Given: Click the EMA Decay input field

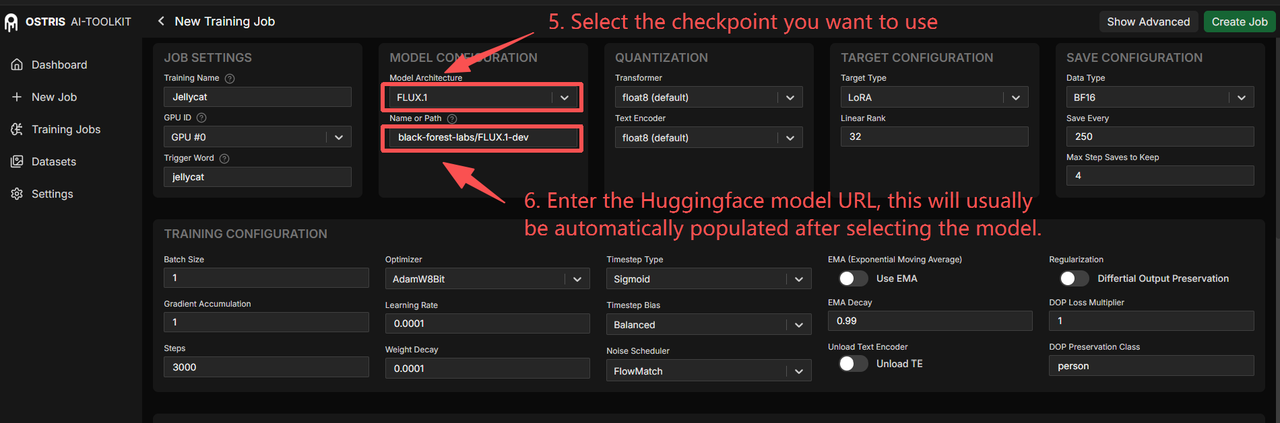Looking at the screenshot, I should click(x=930, y=321).
